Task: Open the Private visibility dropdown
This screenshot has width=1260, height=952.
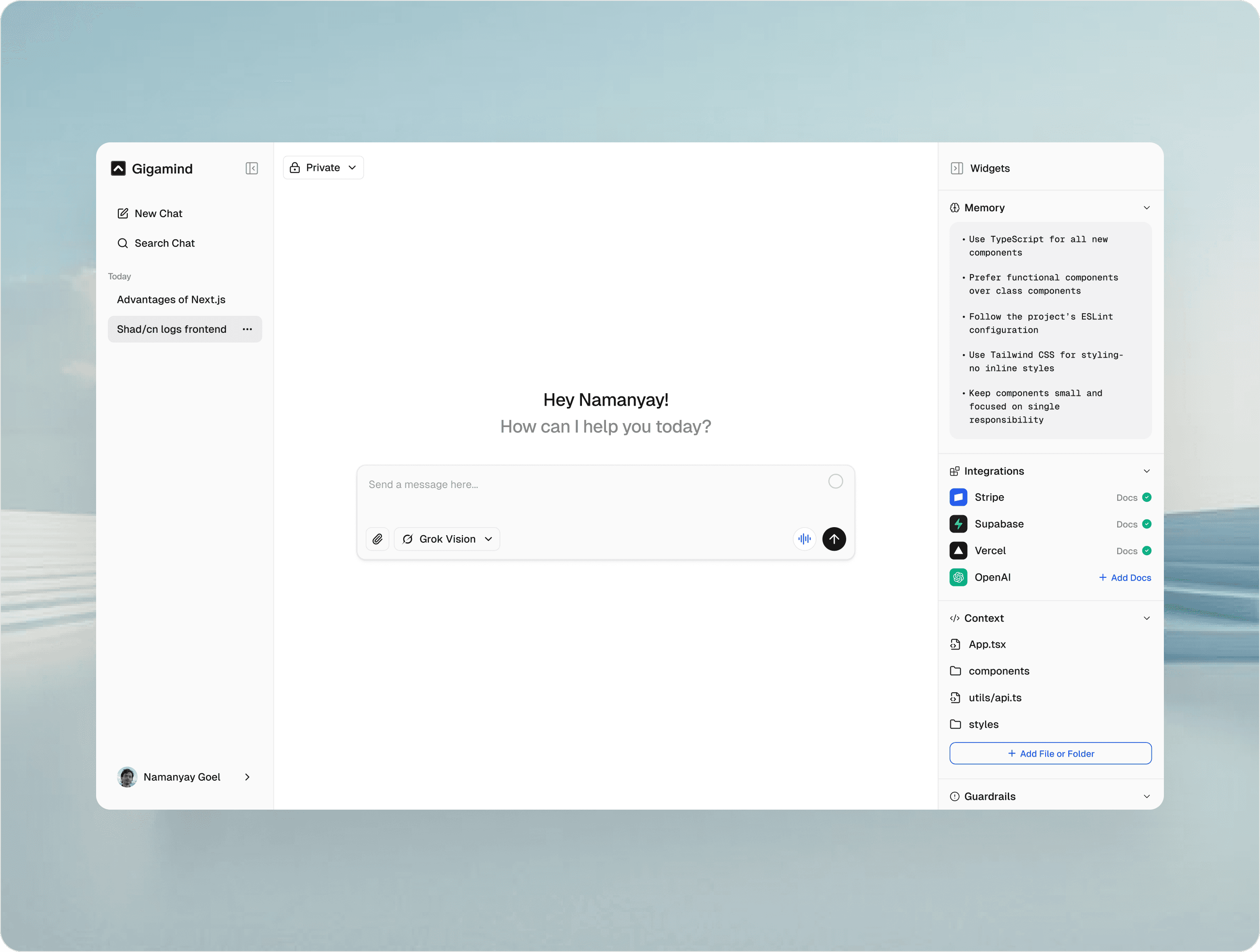Action: (323, 168)
